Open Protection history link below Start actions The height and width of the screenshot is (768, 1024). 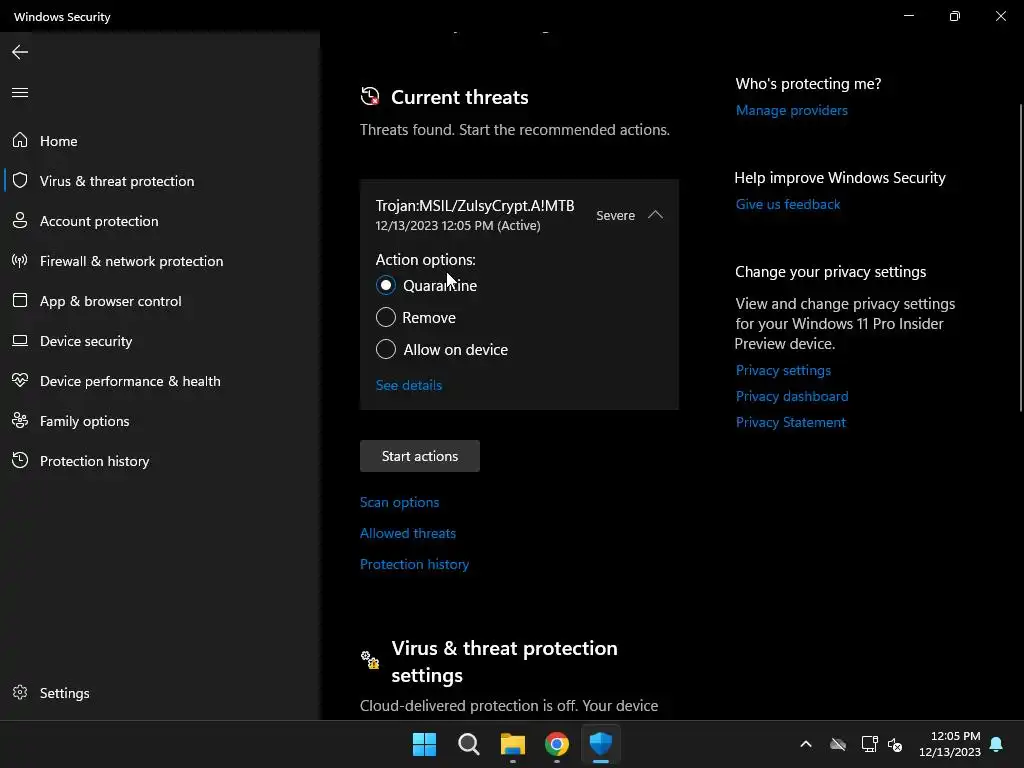pyautogui.click(x=415, y=564)
